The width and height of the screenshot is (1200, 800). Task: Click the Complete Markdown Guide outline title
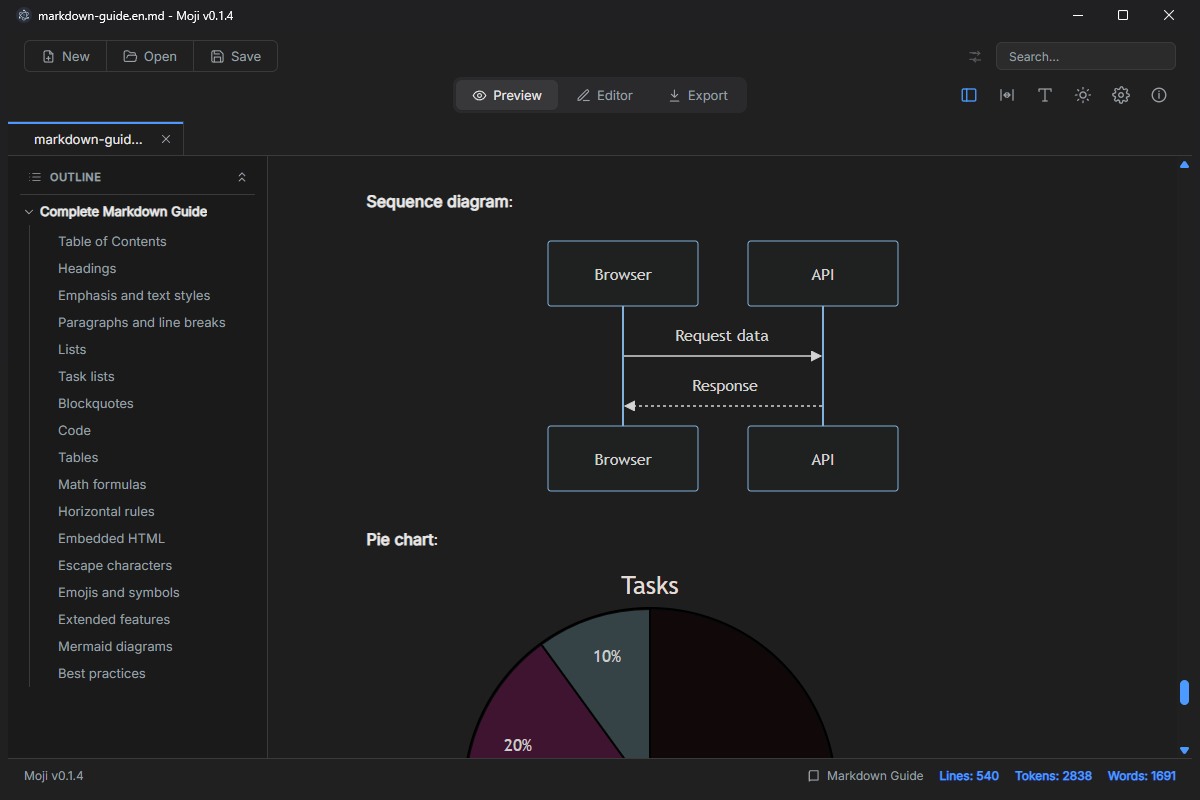124,212
